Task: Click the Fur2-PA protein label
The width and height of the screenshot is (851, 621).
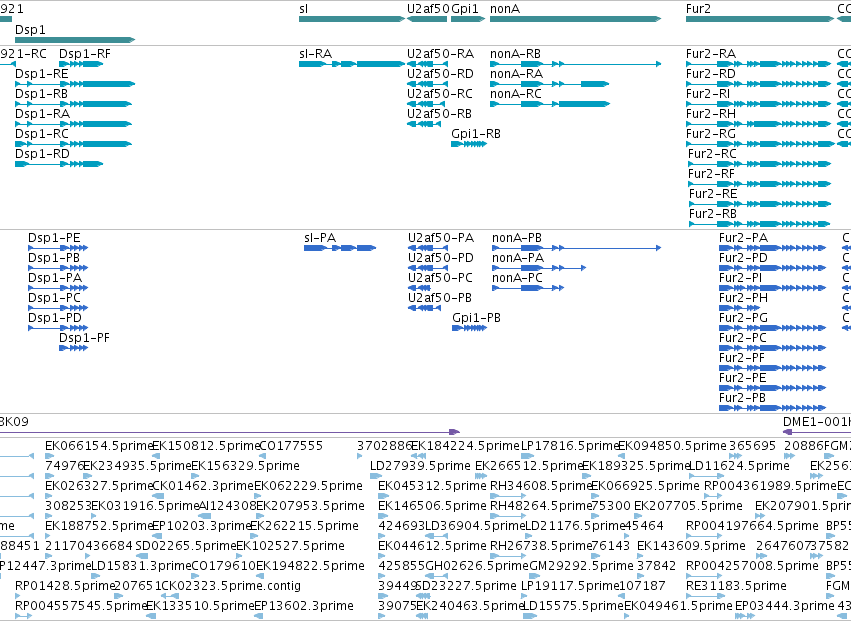Action: (x=744, y=238)
